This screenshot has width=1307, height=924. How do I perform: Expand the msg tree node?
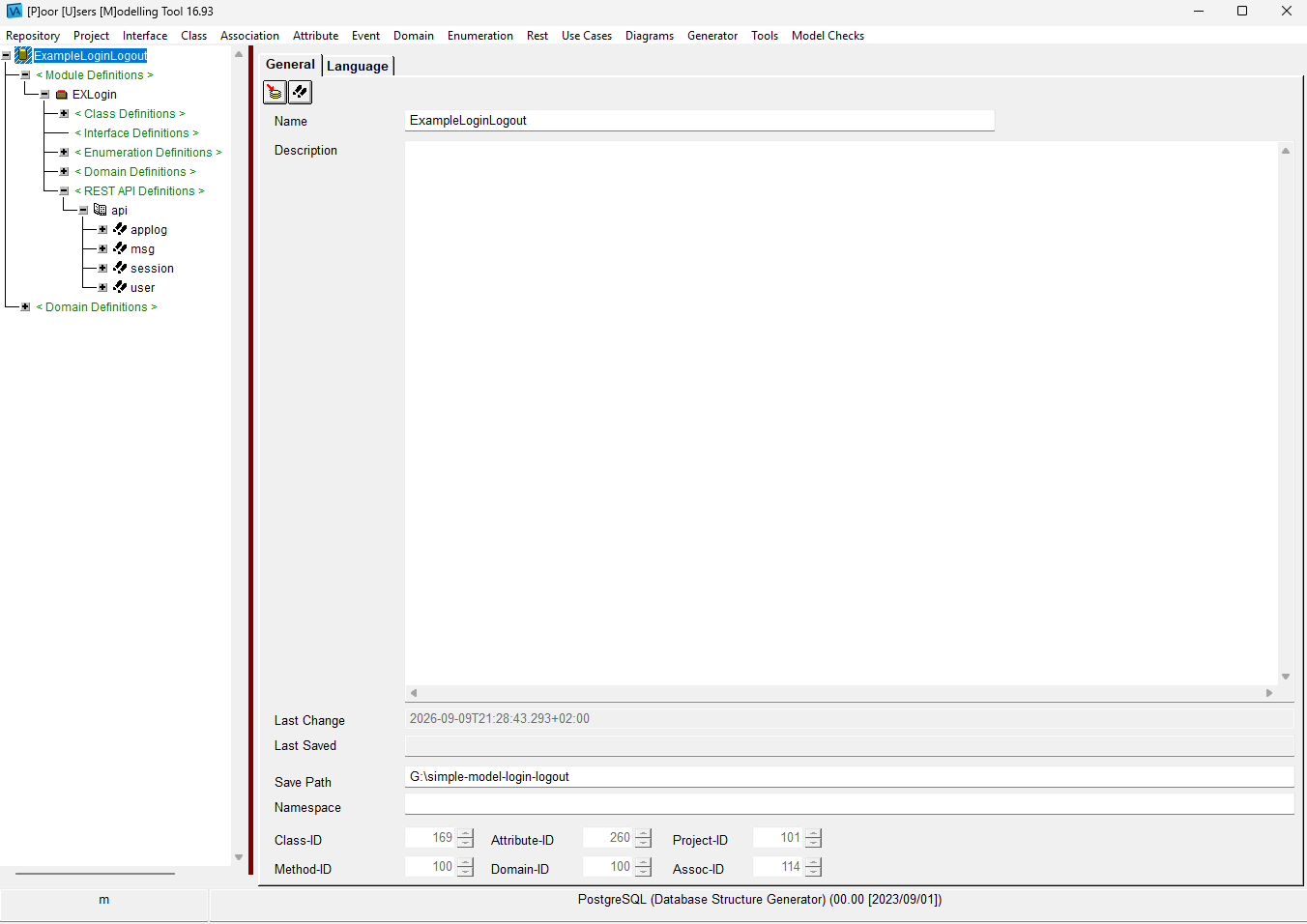coord(102,248)
